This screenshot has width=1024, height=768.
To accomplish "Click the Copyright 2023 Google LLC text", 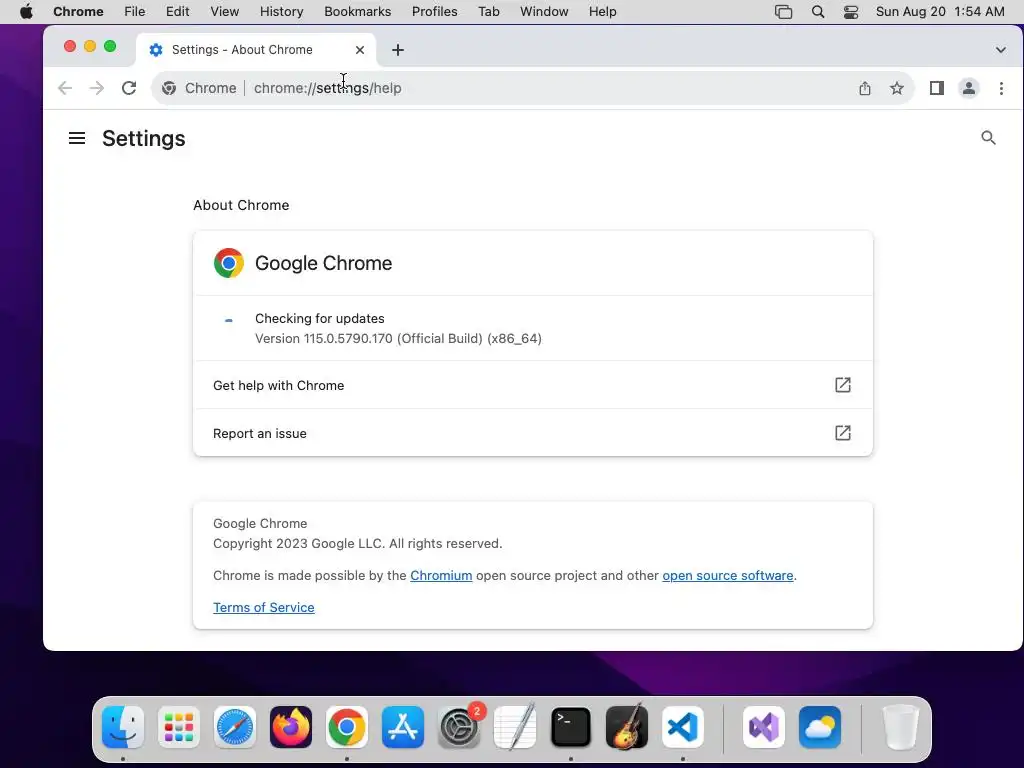I will click(x=357, y=543).
